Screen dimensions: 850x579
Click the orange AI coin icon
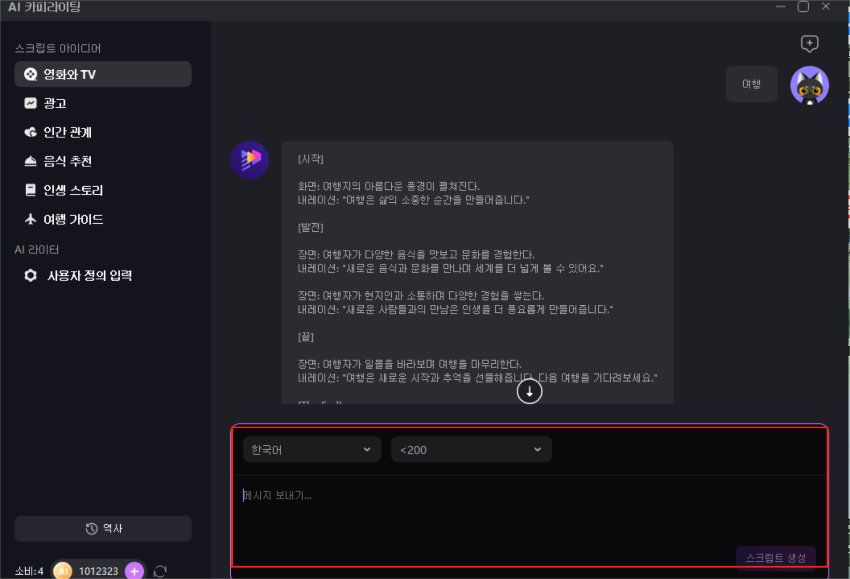[x=63, y=570]
